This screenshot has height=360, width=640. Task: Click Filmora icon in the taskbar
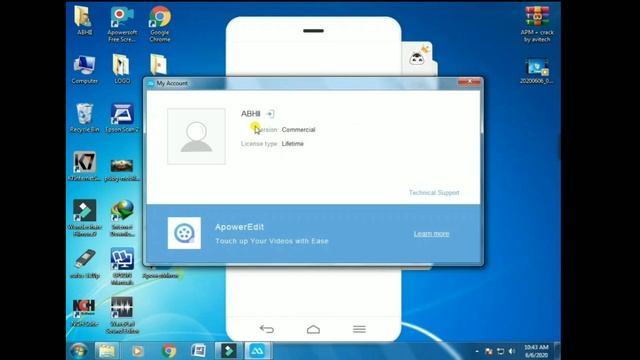pyautogui.click(x=229, y=351)
